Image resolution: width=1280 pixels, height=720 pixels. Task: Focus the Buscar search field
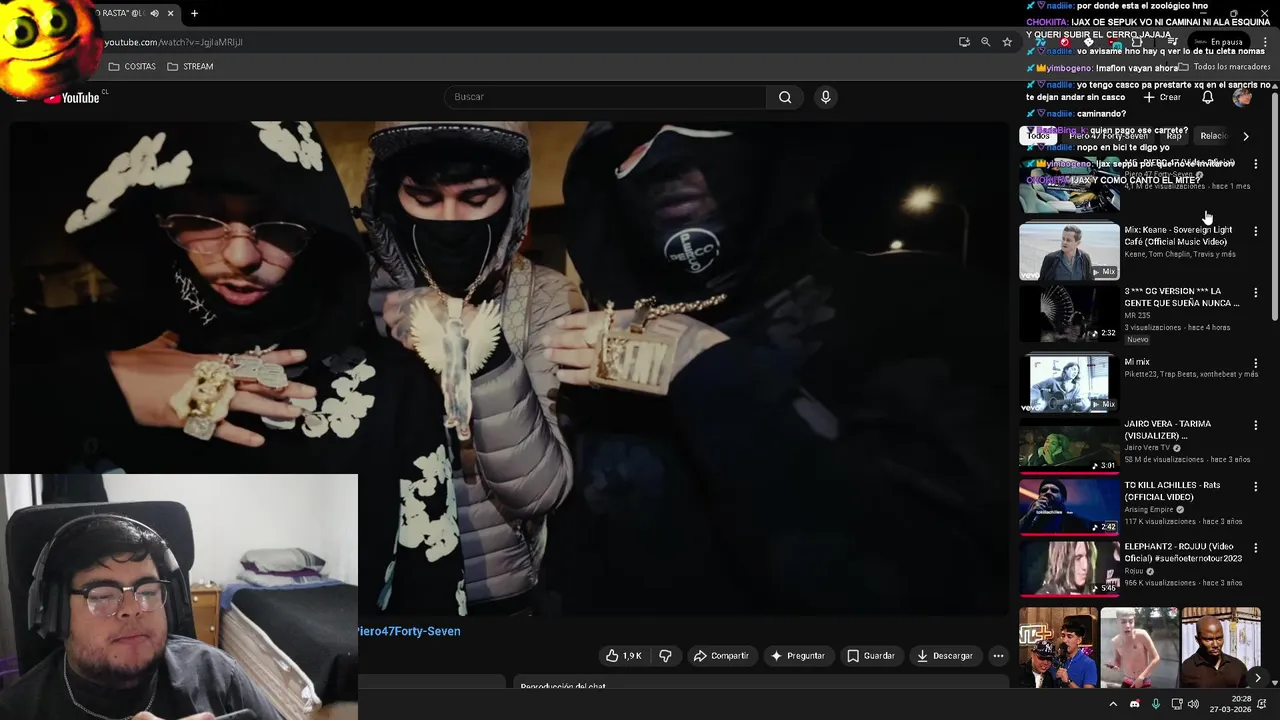click(x=605, y=97)
